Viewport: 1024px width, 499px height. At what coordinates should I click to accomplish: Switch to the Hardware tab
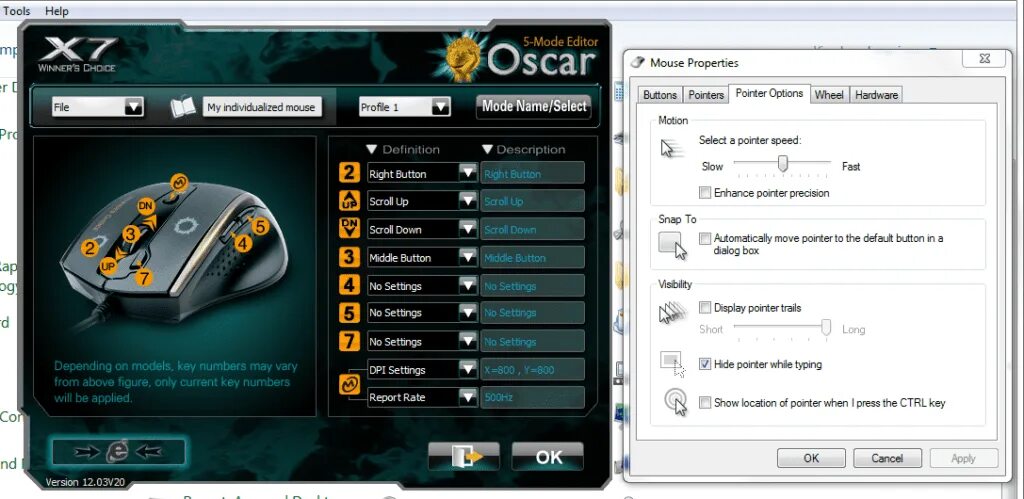(876, 95)
